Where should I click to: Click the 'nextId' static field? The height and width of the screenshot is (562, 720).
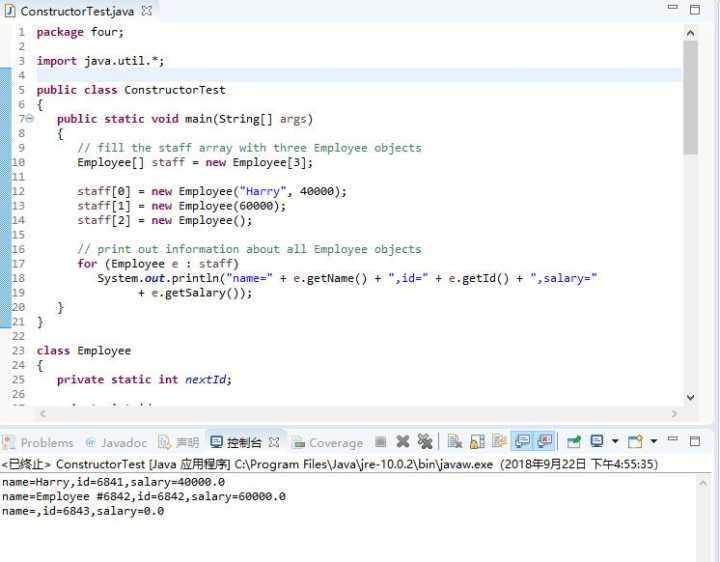click(205, 380)
